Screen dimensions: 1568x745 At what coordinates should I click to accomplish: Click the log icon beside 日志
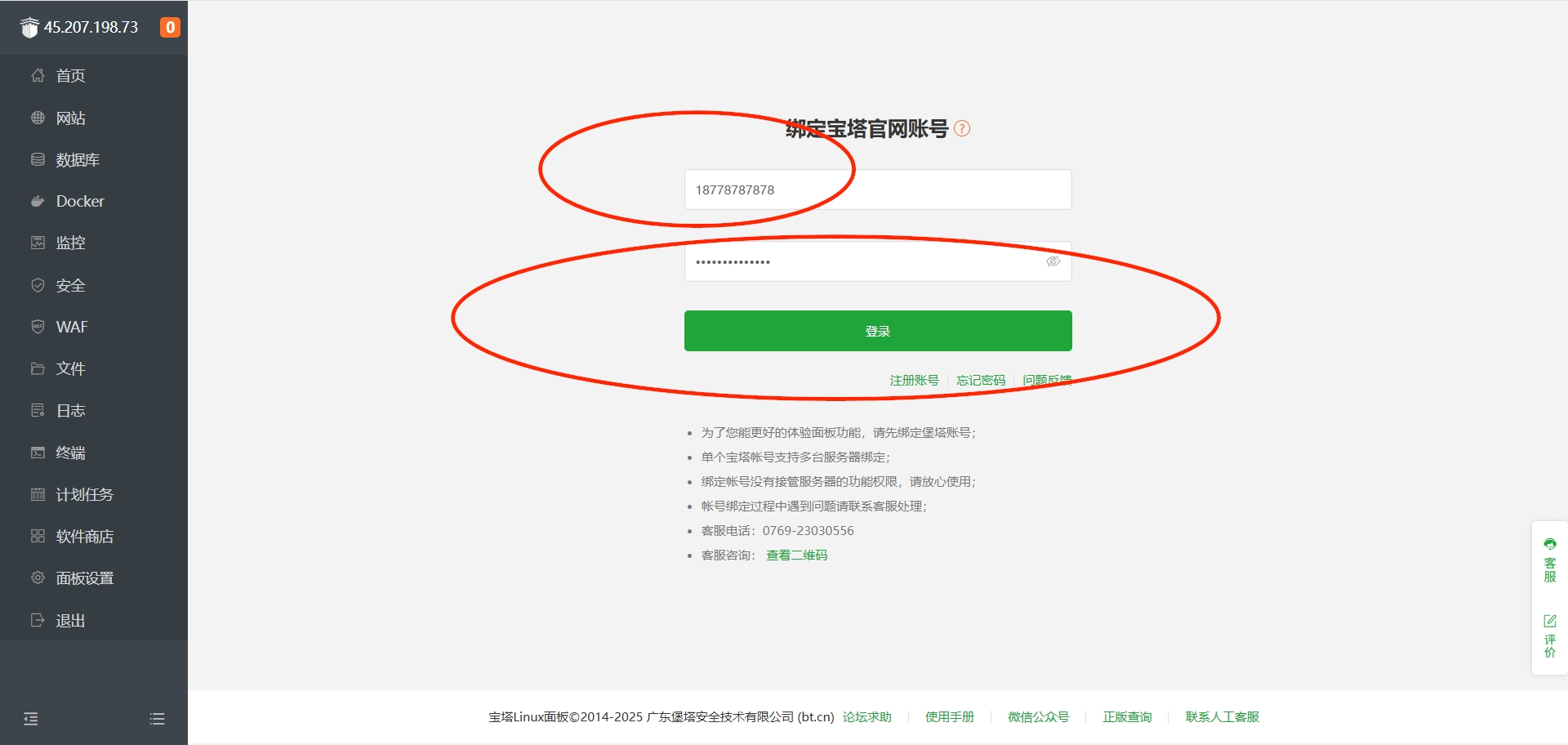pyautogui.click(x=38, y=410)
